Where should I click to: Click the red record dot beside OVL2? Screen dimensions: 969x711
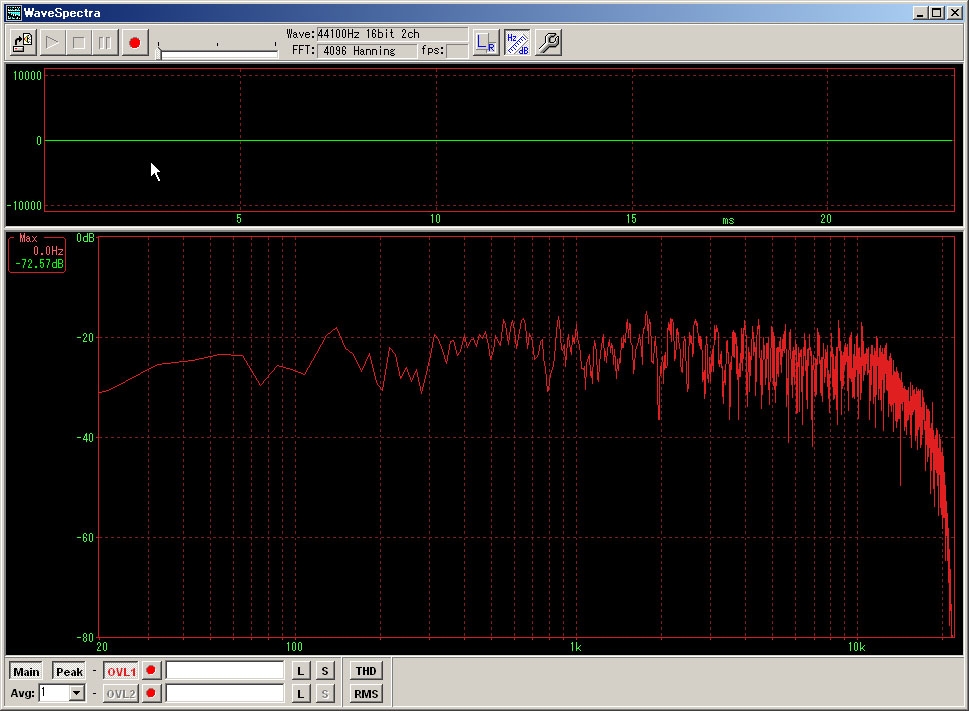pyautogui.click(x=151, y=693)
